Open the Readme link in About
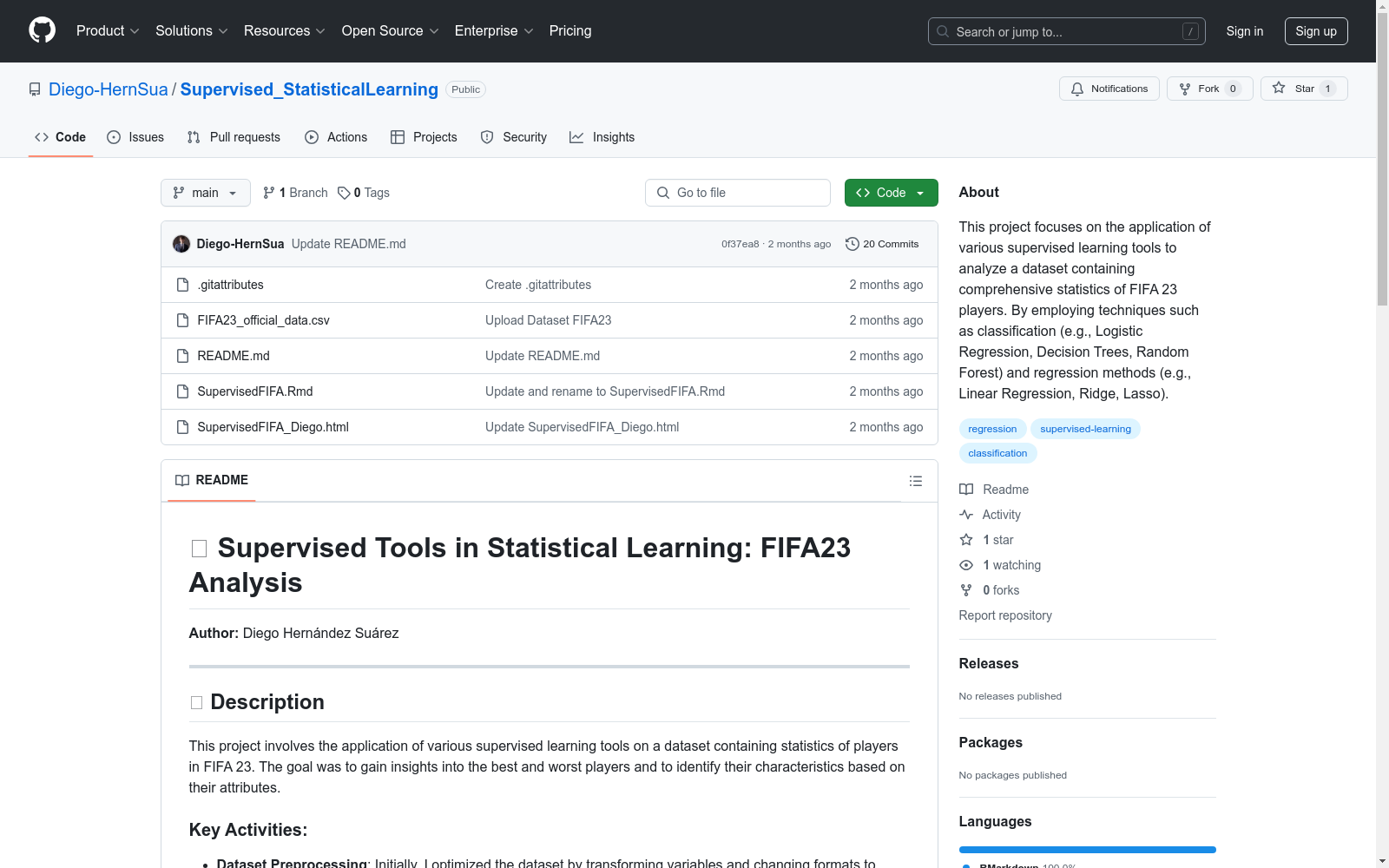 coord(994,490)
